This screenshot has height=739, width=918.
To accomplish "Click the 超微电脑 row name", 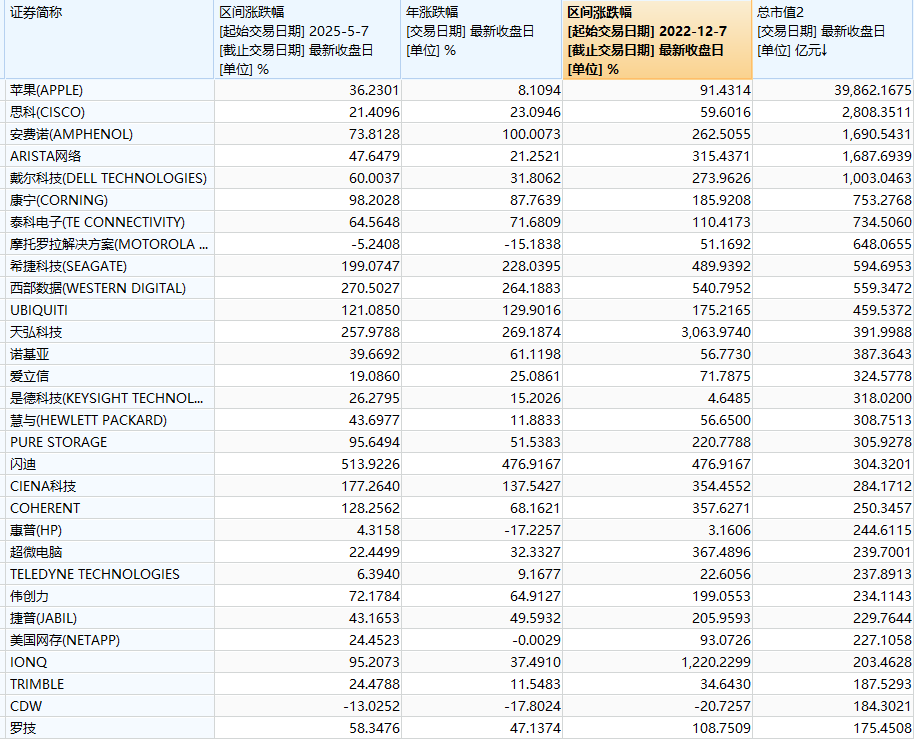I will 36,552.
